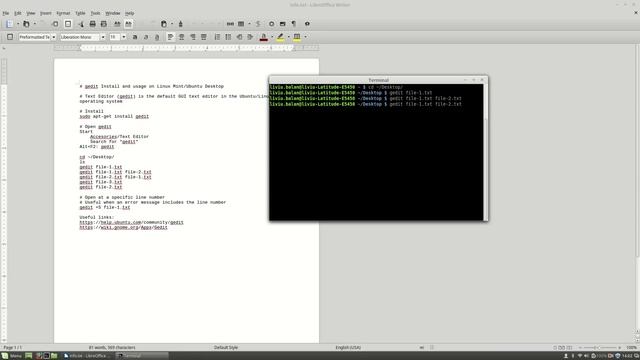Open the Paragraph Style dropdown arrow
The width and height of the screenshot is (640, 360).
click(x=53, y=37)
